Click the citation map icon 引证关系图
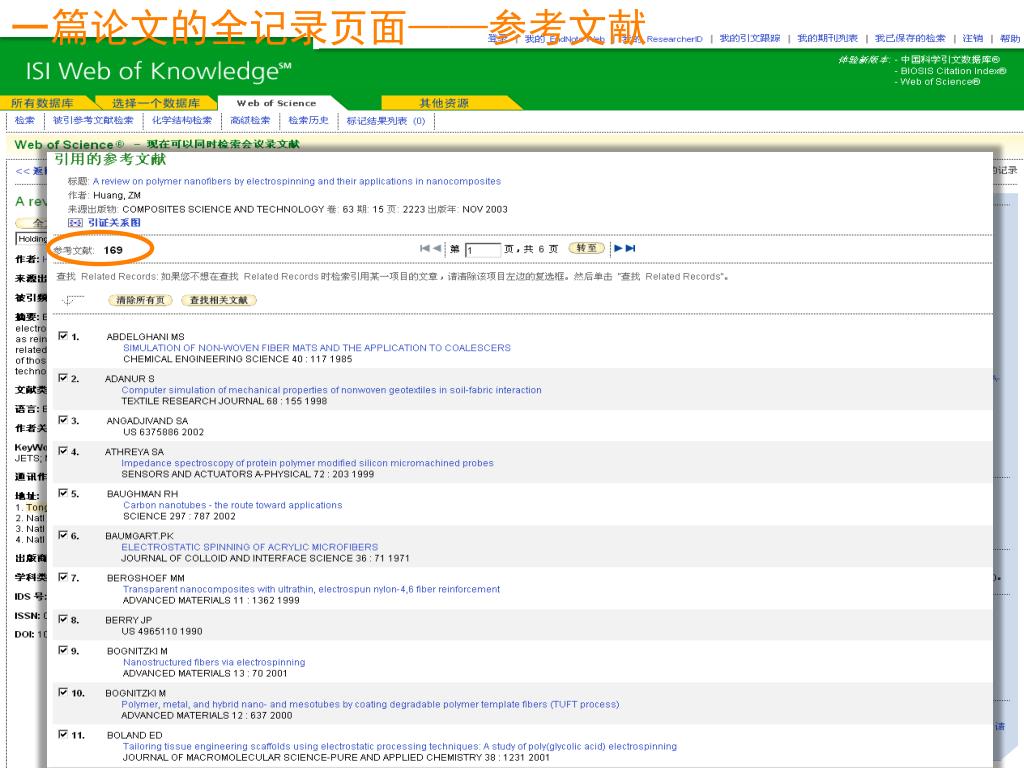The width and height of the screenshot is (1024, 768). (75, 223)
